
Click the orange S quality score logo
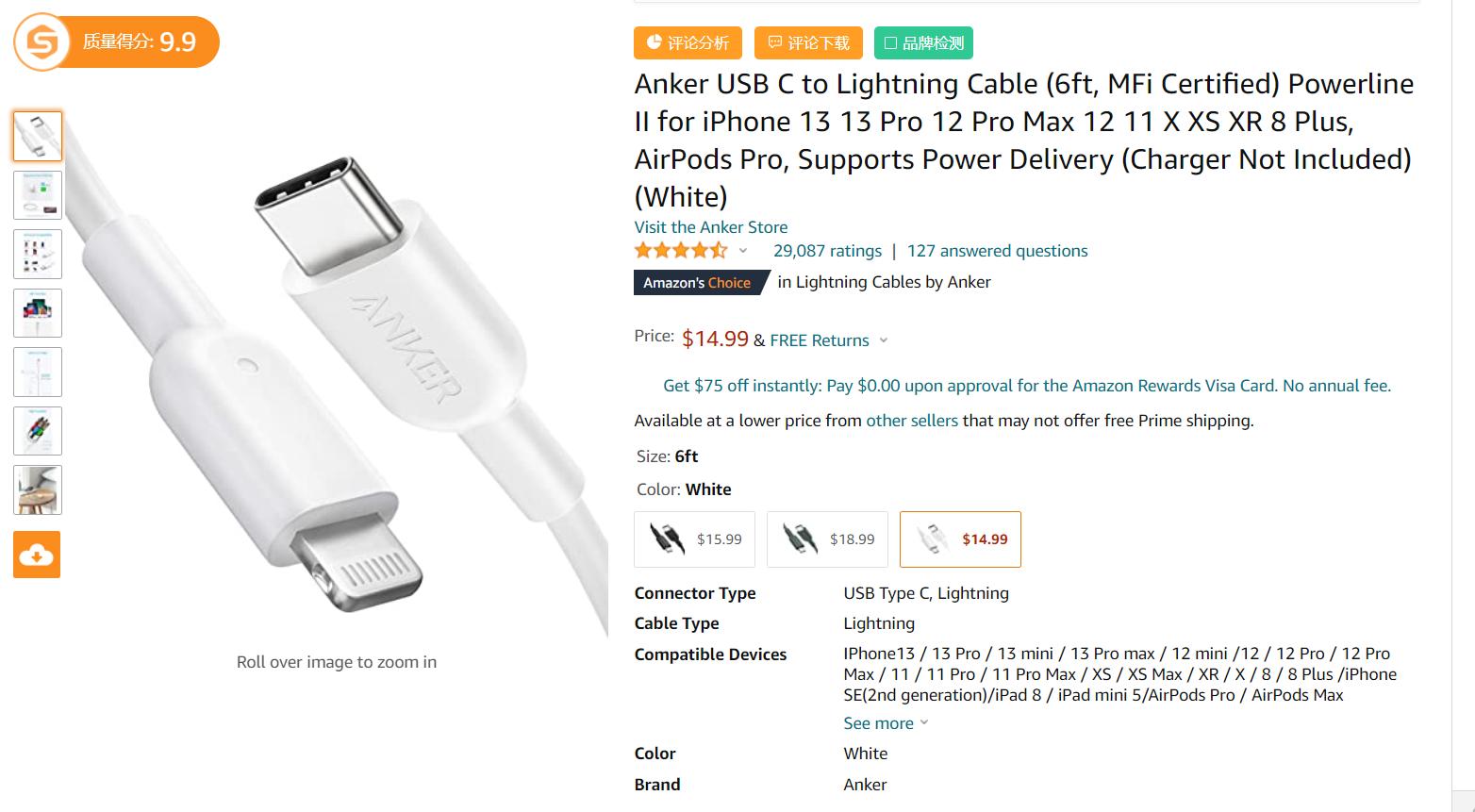click(43, 41)
